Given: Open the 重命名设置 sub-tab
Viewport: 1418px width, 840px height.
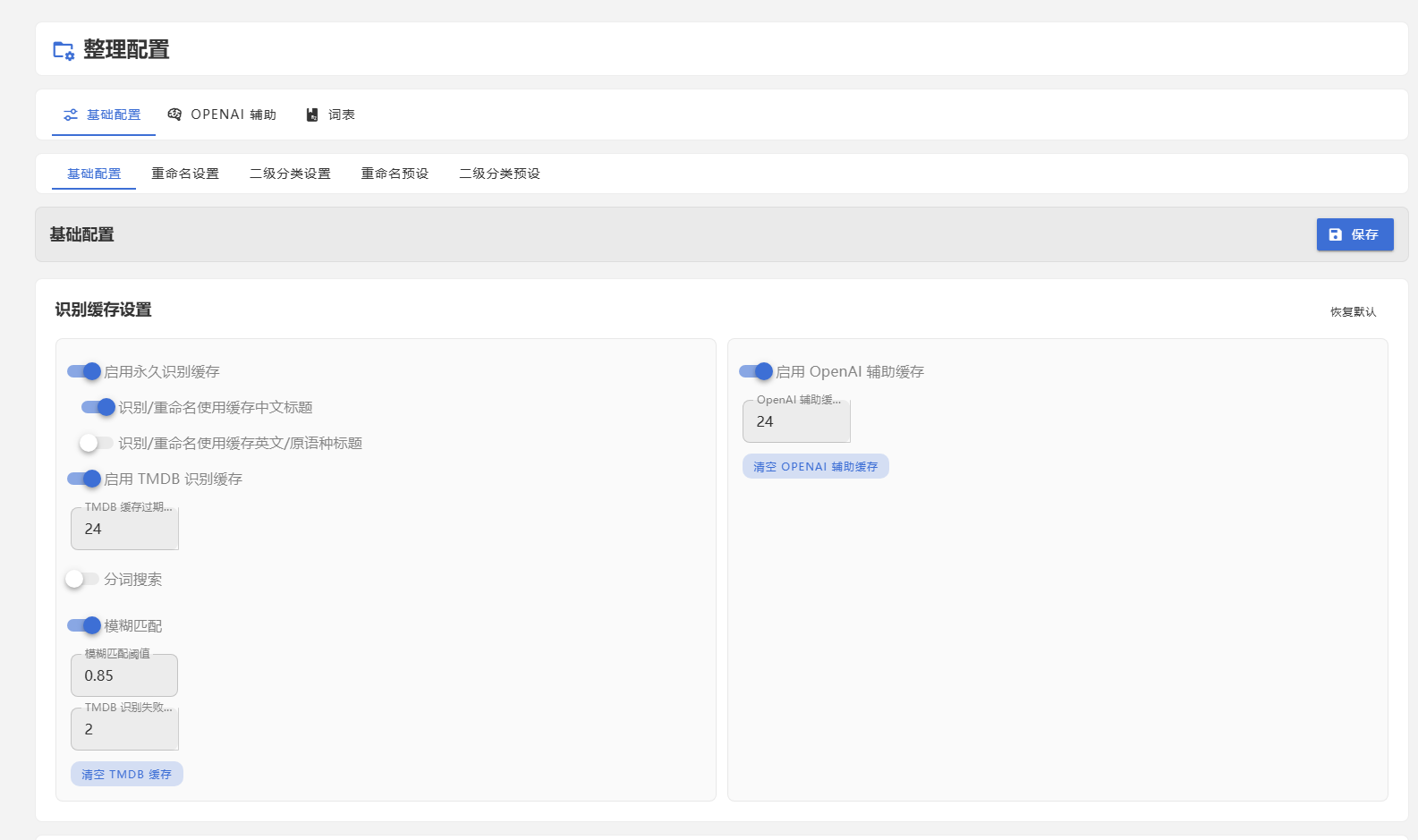Looking at the screenshot, I should tap(185, 174).
